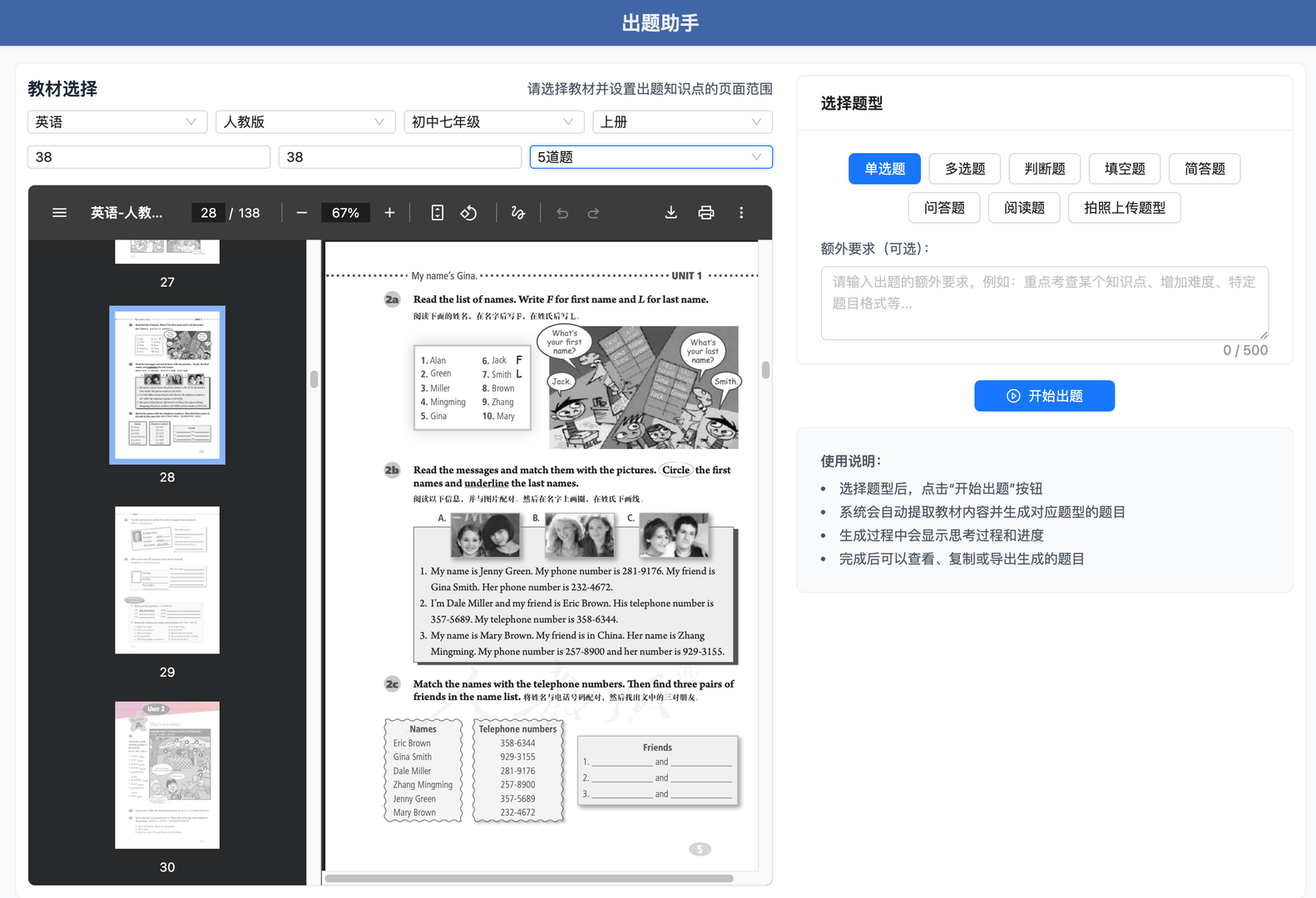This screenshot has height=898, width=1316.
Task: Click phone number 358-6344
Action: (x=517, y=743)
